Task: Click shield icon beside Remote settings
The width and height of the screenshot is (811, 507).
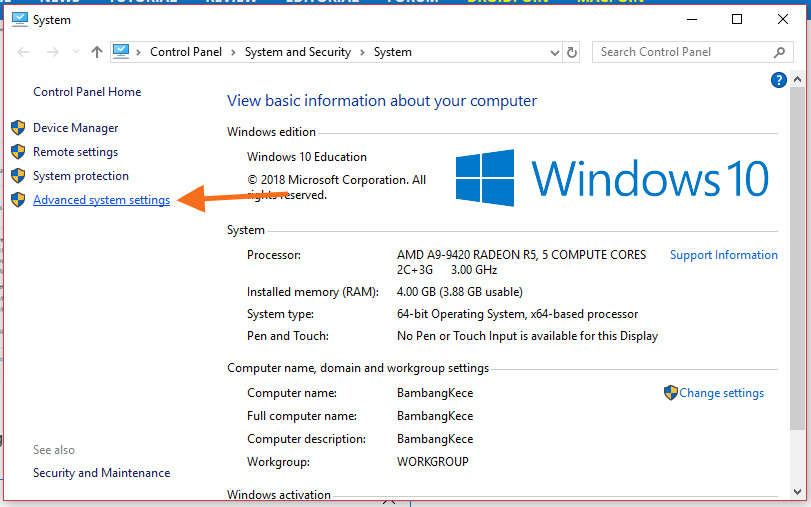Action: click(x=18, y=152)
